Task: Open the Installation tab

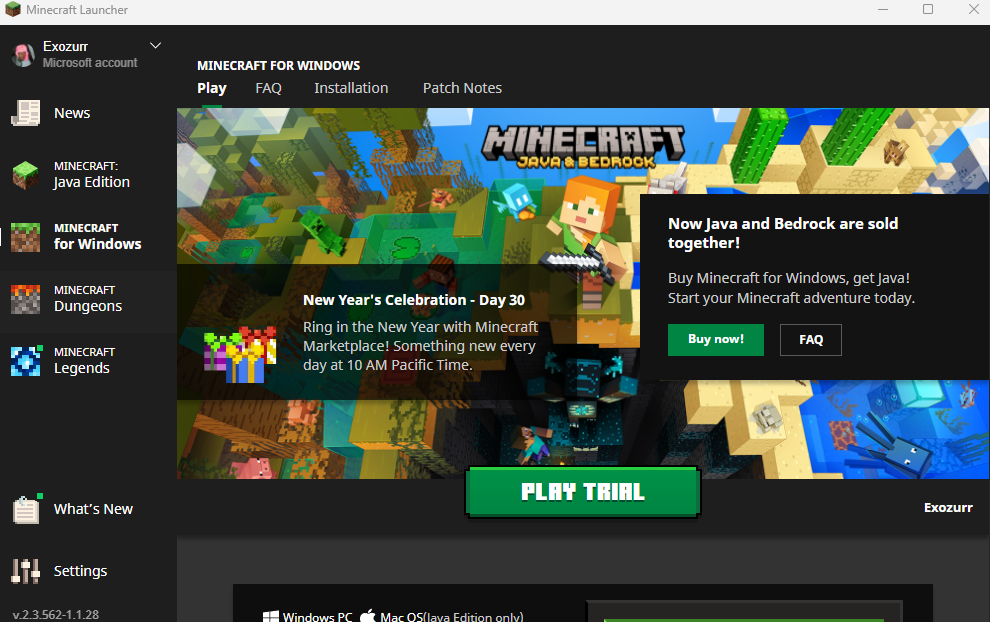Action: (351, 88)
